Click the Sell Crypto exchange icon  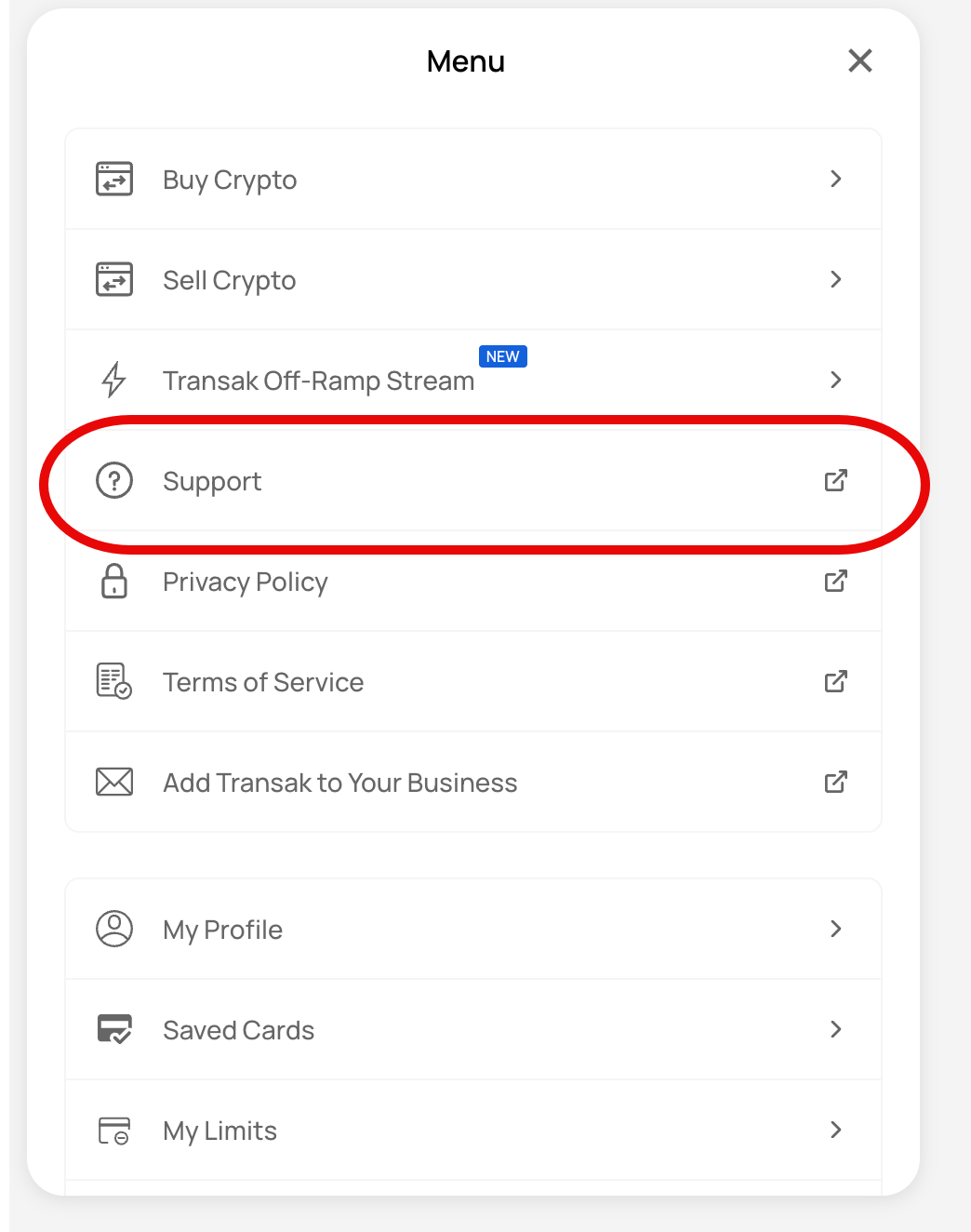point(114,279)
